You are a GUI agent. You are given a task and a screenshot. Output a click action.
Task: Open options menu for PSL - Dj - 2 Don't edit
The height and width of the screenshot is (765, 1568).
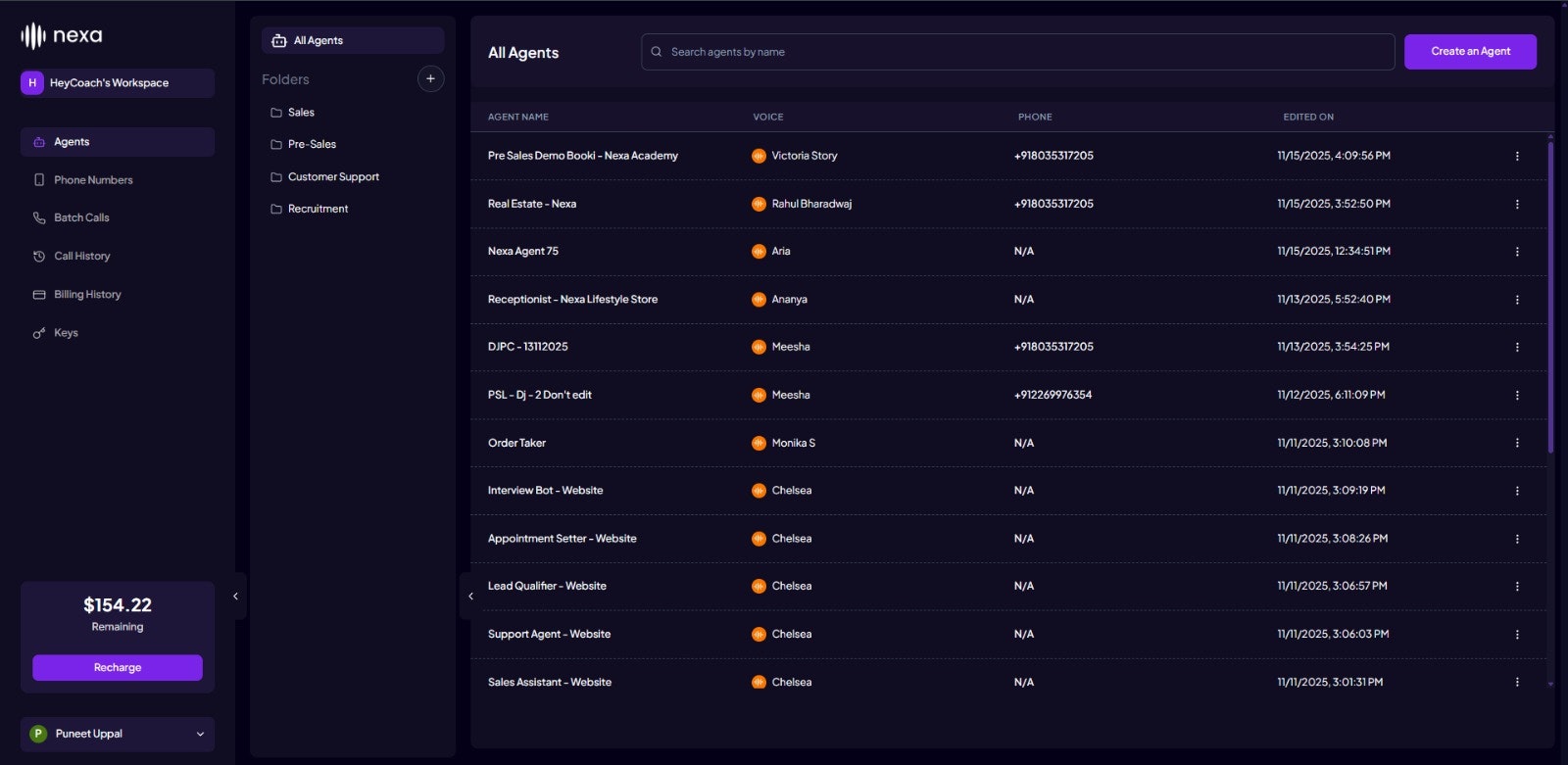coord(1517,395)
